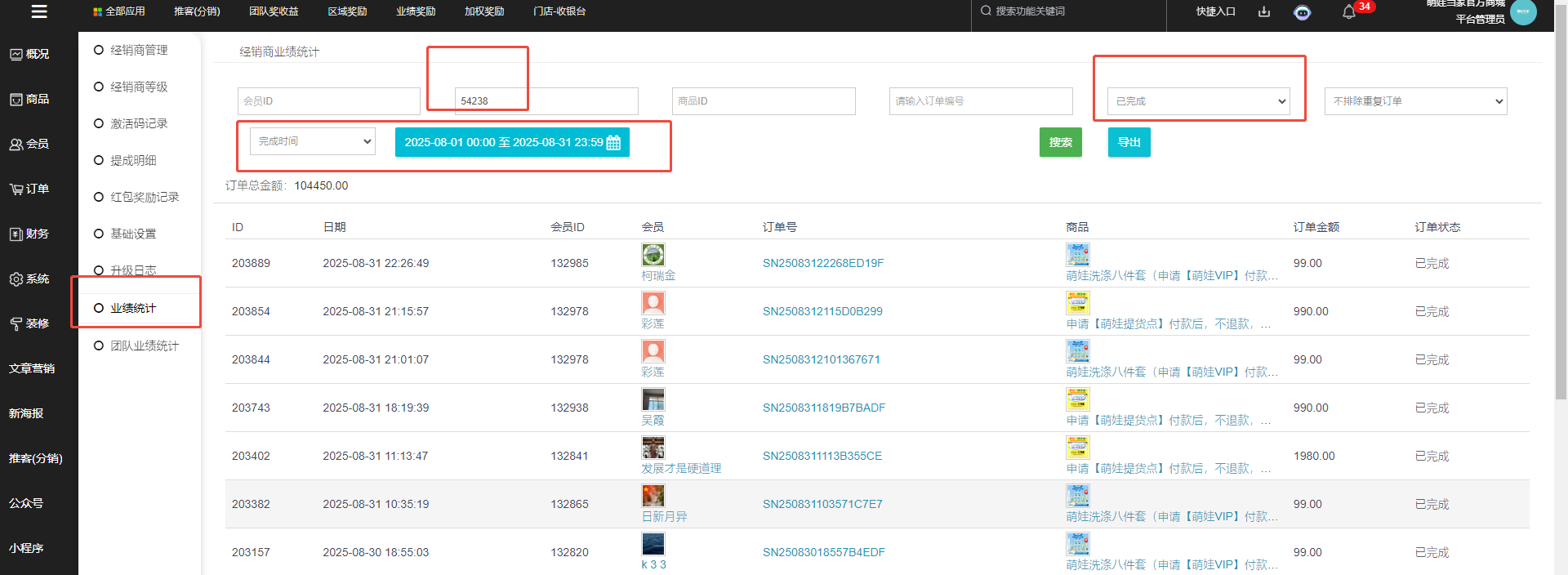Open 会员 section in left sidebar

pyautogui.click(x=29, y=144)
